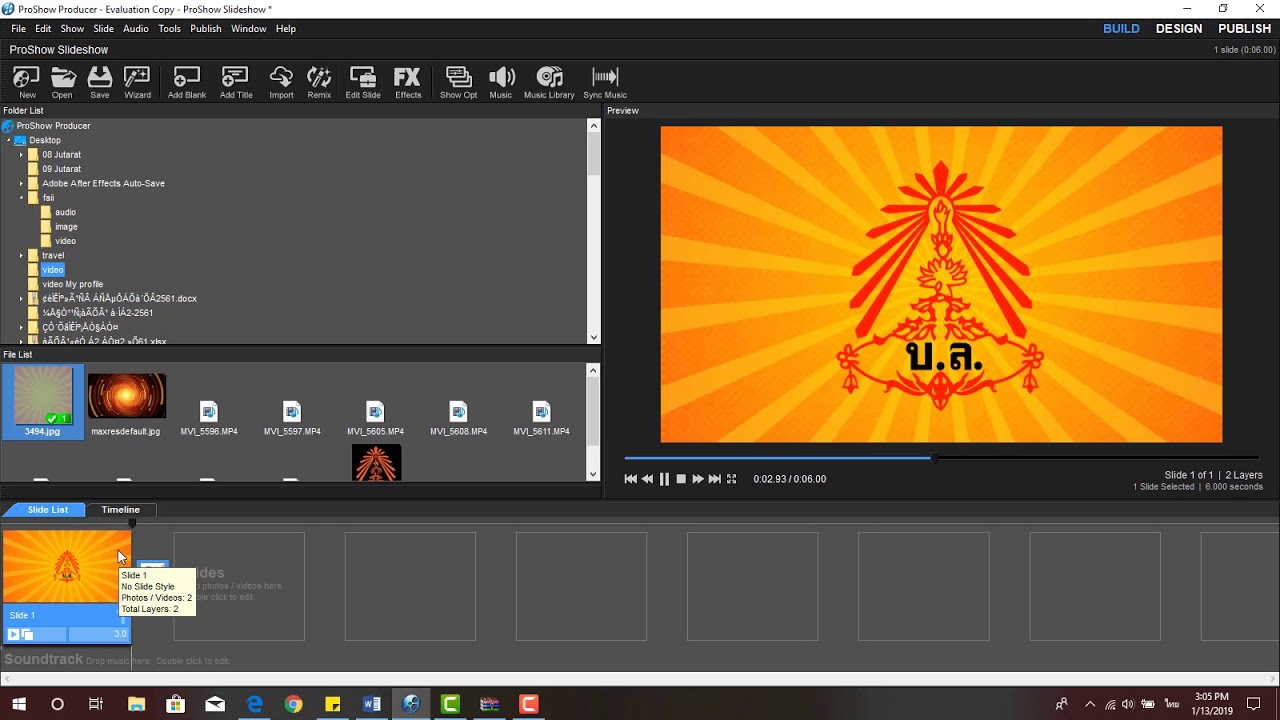
Task: Open File Explorer from taskbar
Action: click(136, 704)
